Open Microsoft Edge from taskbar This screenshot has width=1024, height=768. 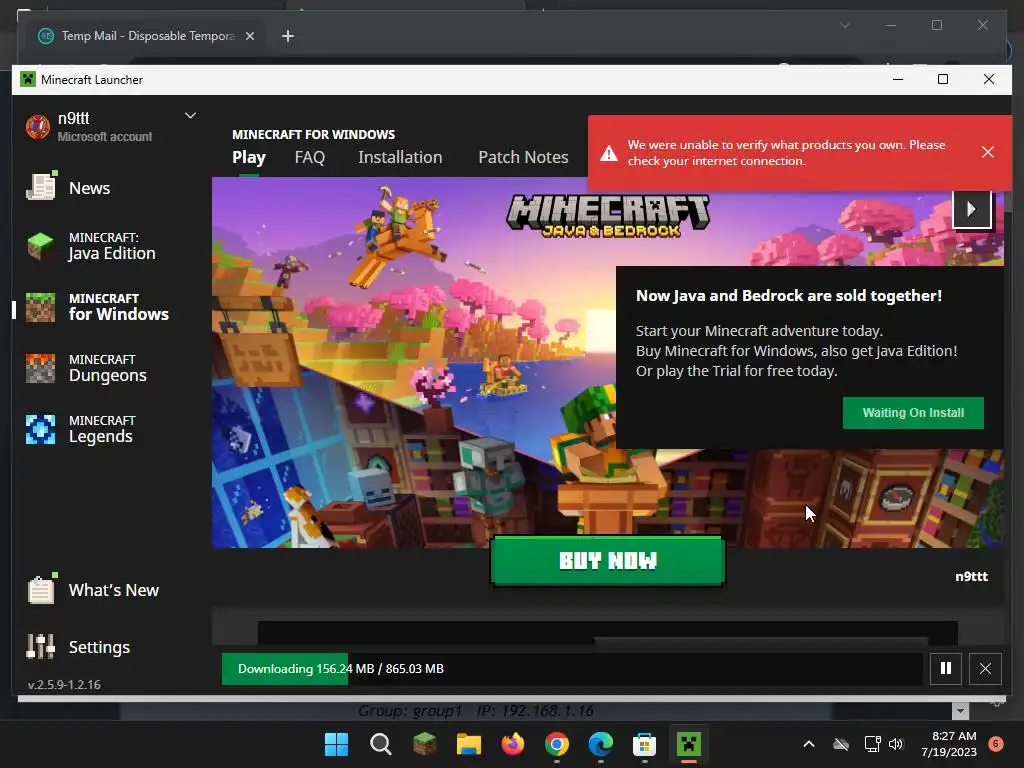600,744
